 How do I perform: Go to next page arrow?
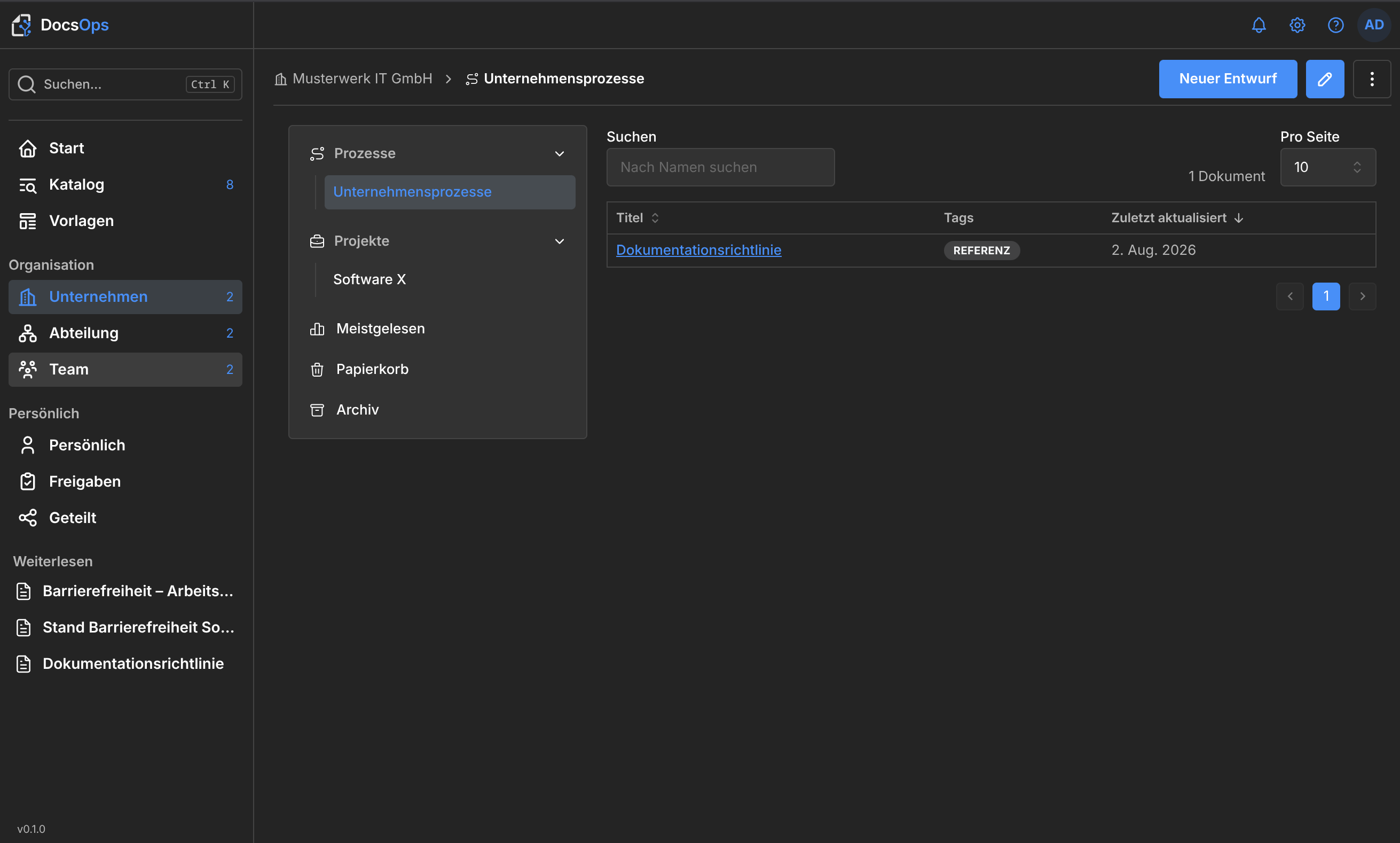tap(1362, 296)
